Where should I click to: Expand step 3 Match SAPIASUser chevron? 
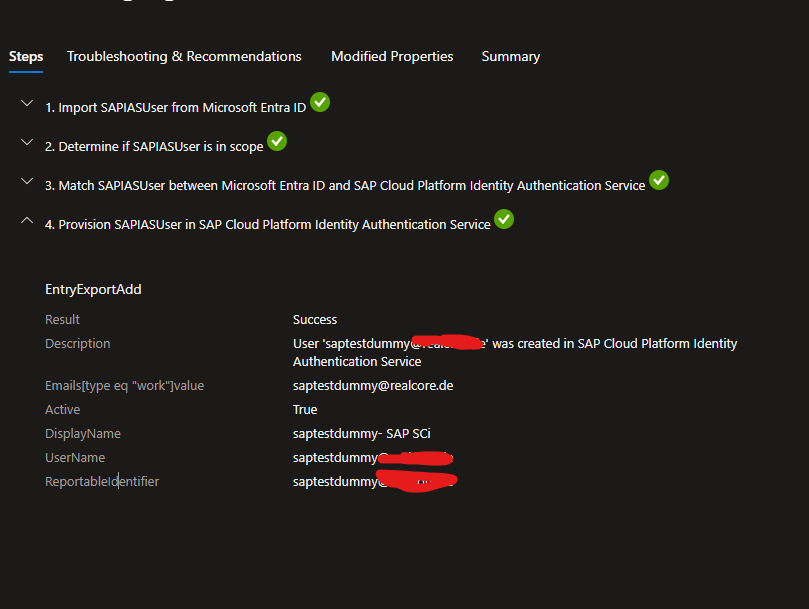click(27, 181)
